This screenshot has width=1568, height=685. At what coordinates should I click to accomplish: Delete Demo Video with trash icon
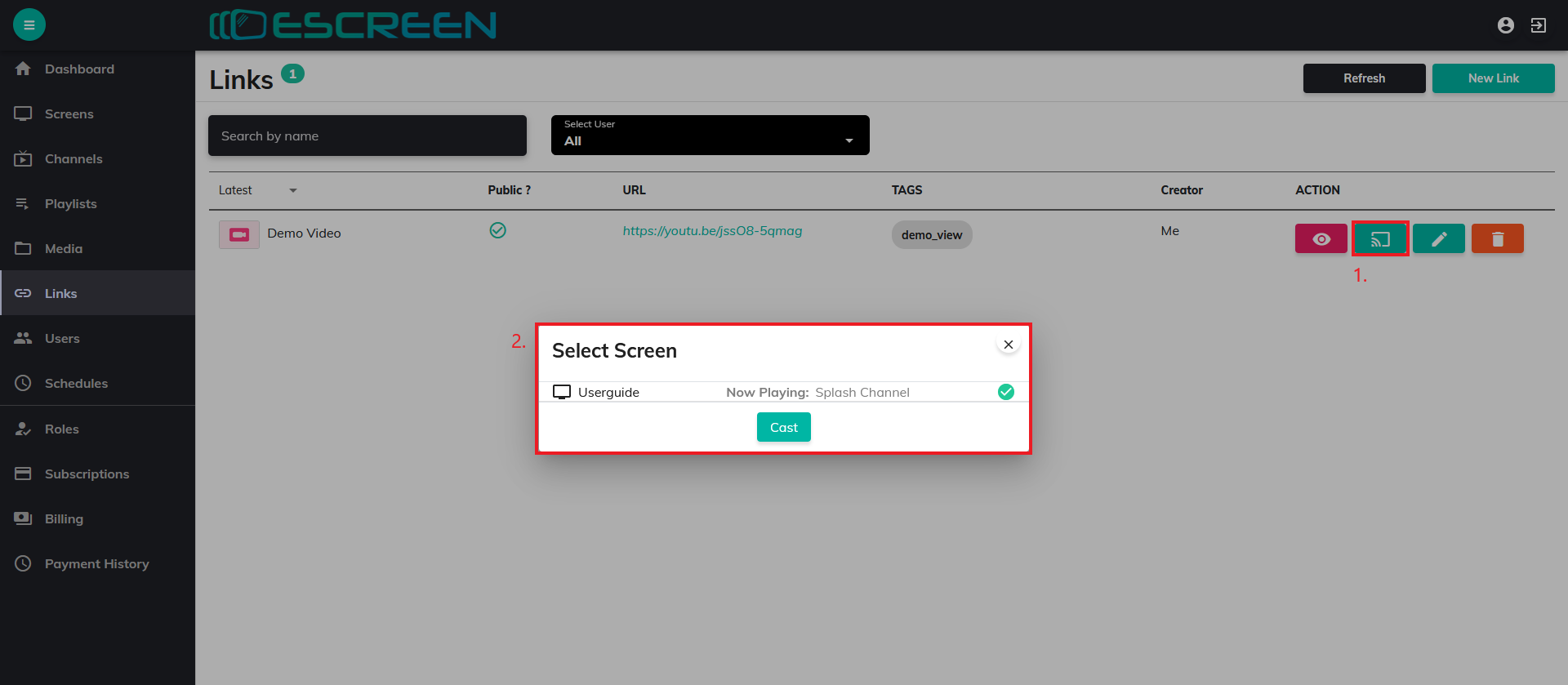point(1497,239)
